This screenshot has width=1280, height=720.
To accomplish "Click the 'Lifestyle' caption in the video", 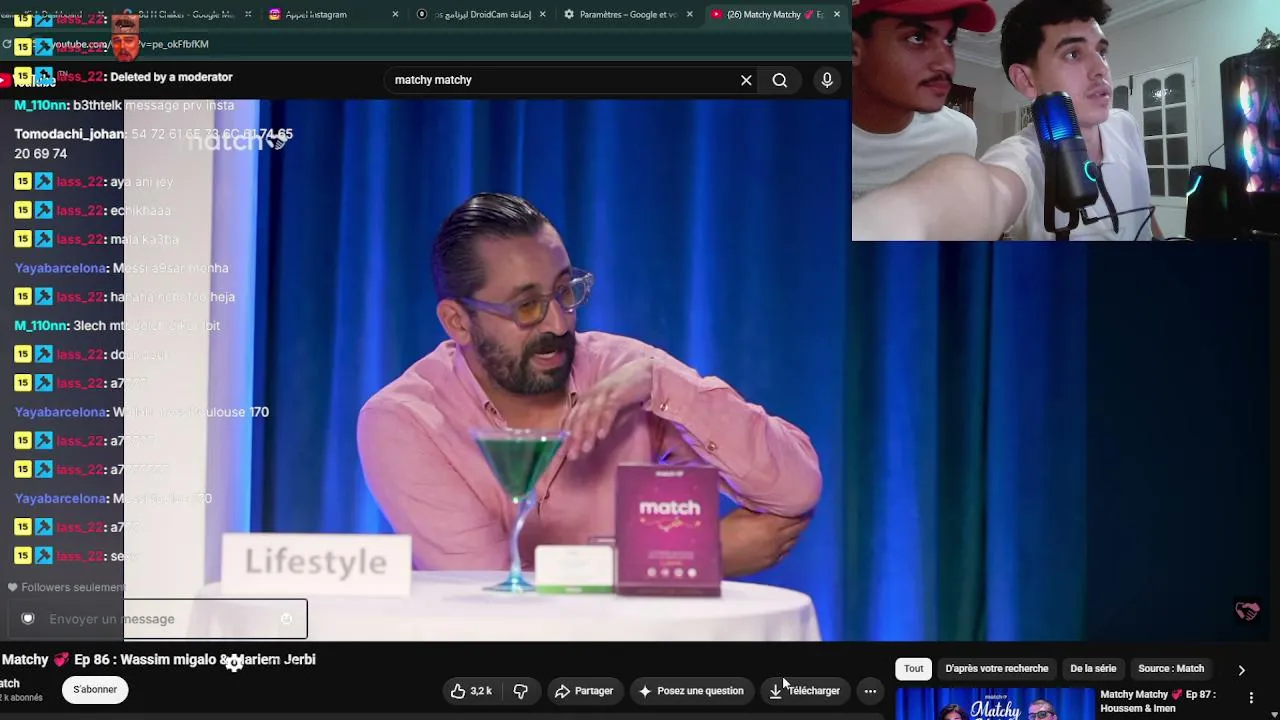I will click(316, 562).
